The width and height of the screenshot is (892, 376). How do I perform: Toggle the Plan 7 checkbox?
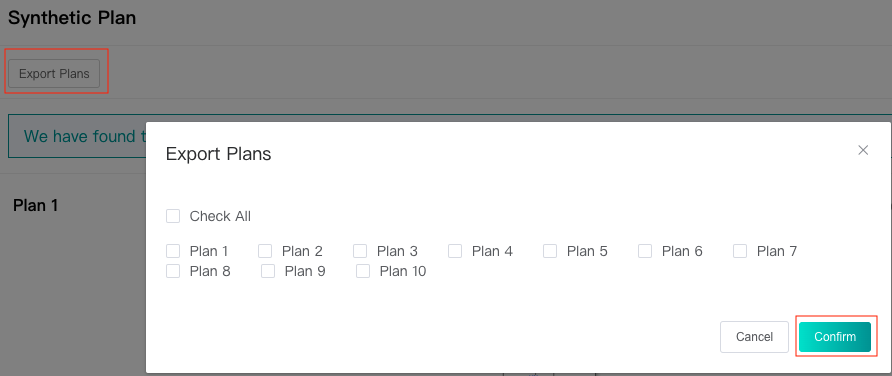pos(740,251)
